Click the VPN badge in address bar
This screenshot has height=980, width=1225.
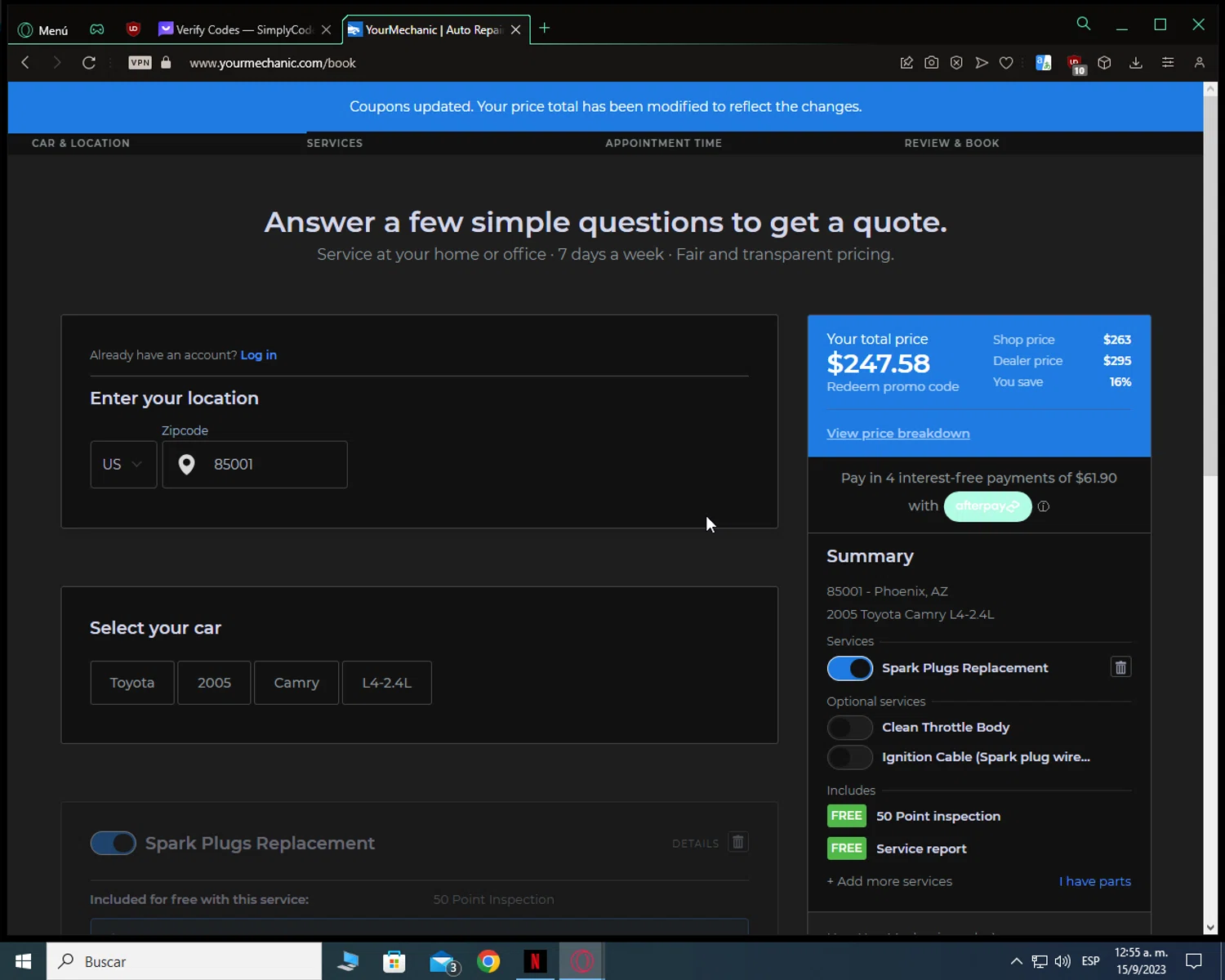(x=140, y=62)
